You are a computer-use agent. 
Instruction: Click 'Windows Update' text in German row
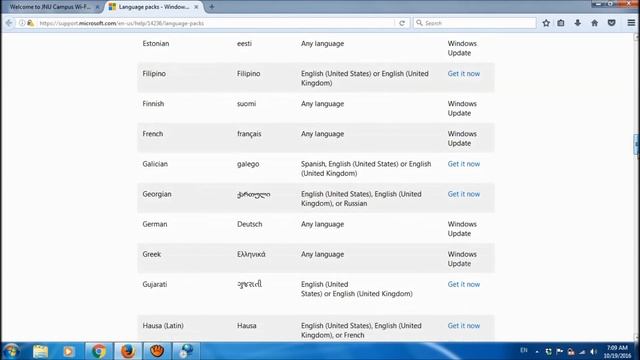click(x=462, y=229)
